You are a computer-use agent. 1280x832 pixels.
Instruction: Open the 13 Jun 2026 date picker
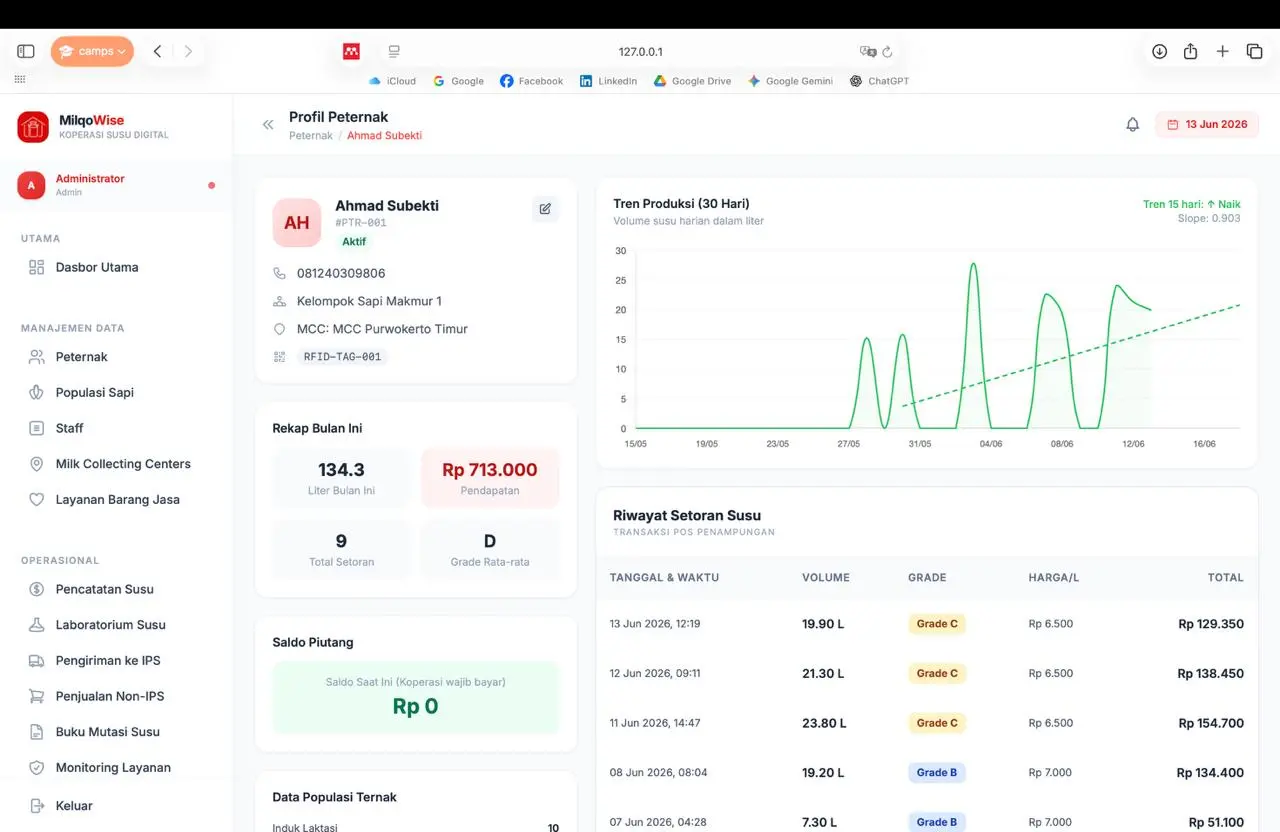(x=1207, y=125)
